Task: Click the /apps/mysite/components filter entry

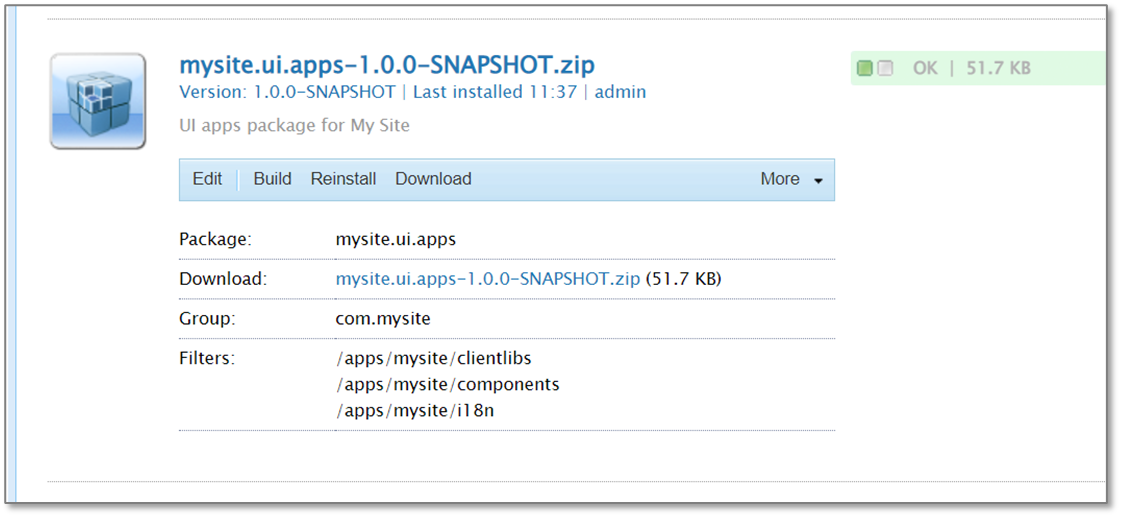Action: 447,384
